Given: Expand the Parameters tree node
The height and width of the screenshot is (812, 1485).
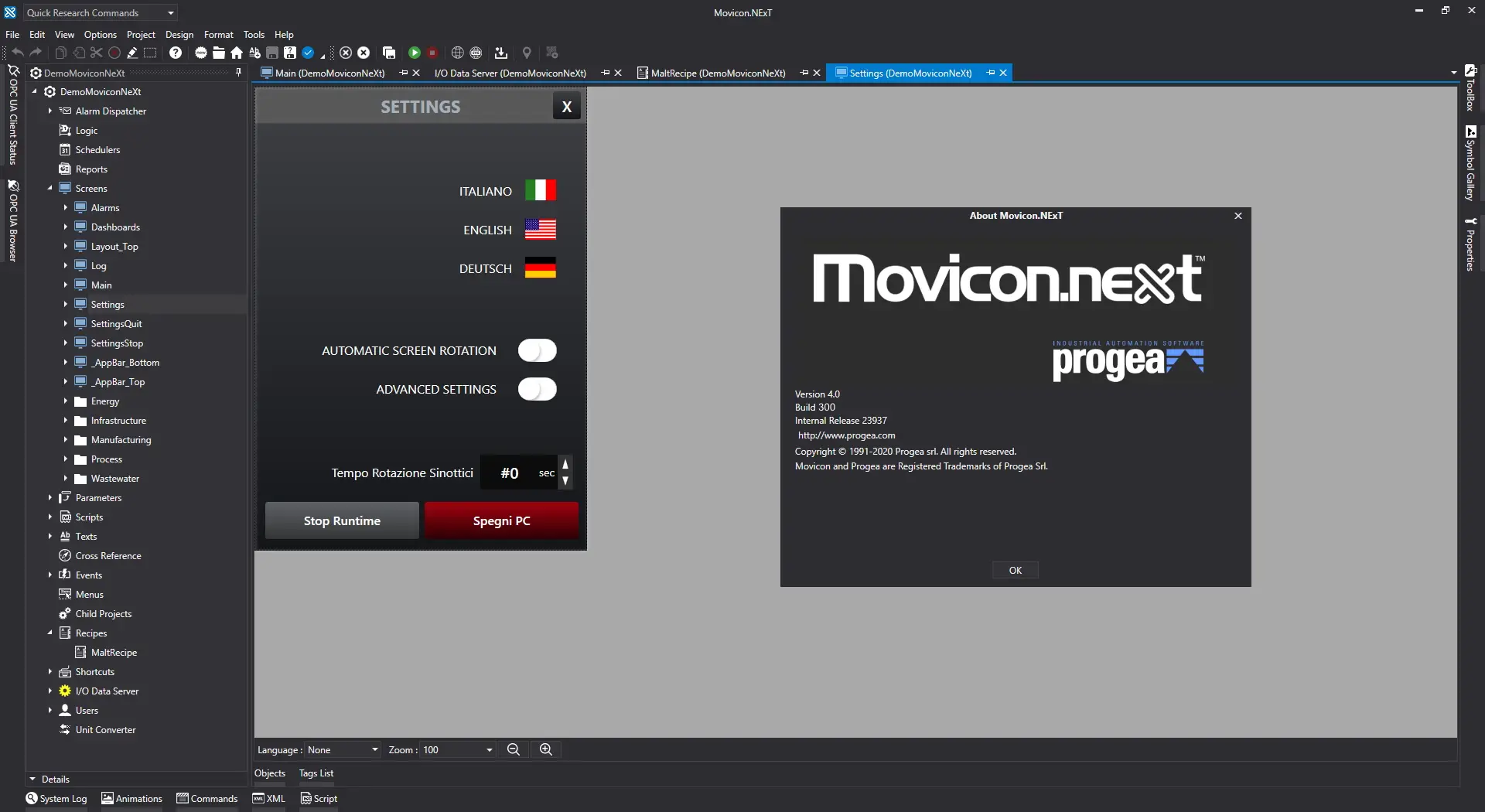Looking at the screenshot, I should [x=50, y=497].
